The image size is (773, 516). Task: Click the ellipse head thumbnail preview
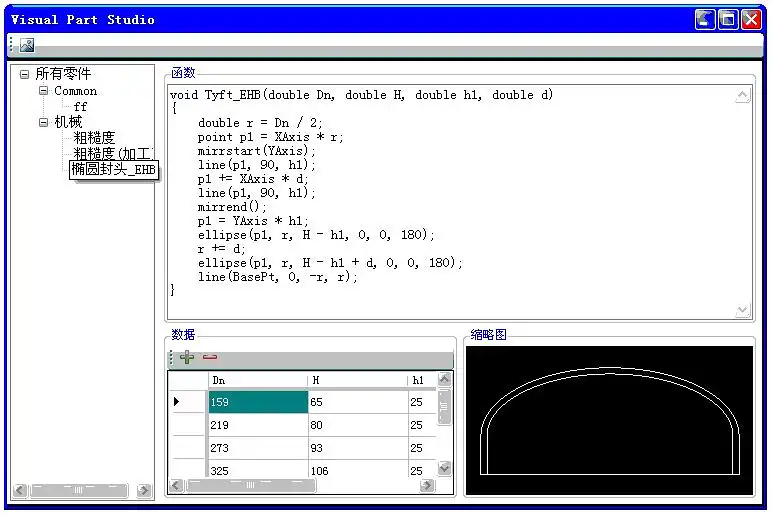click(609, 420)
